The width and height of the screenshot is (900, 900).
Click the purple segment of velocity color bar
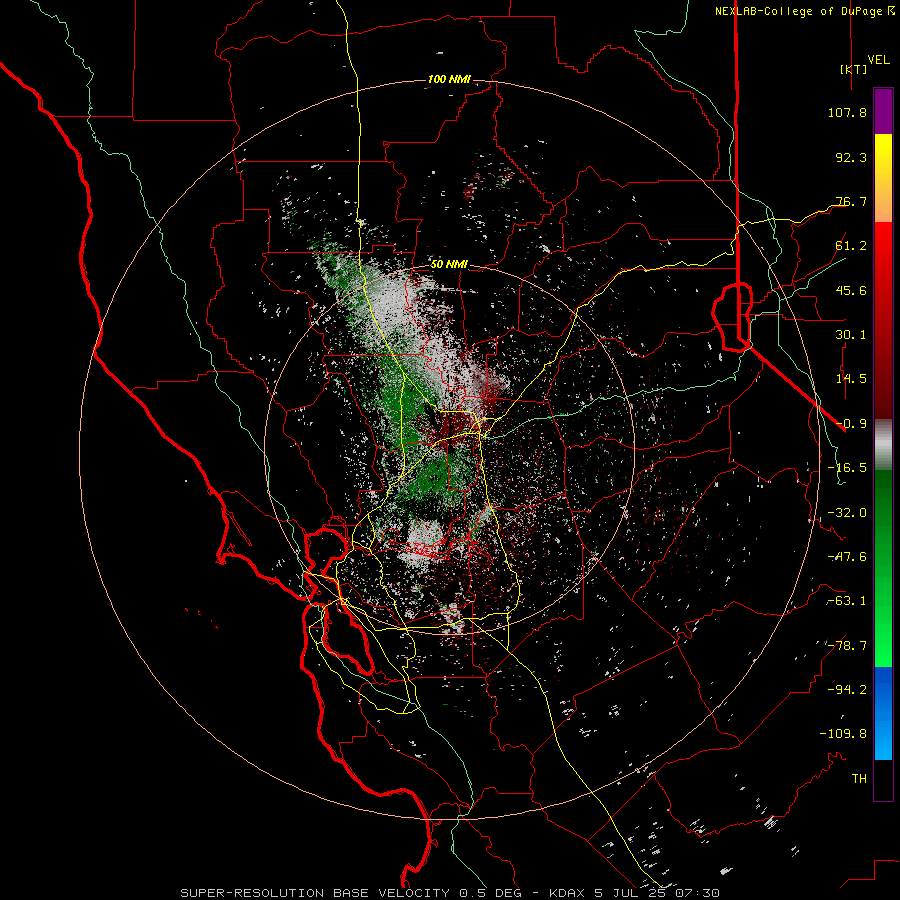point(883,112)
